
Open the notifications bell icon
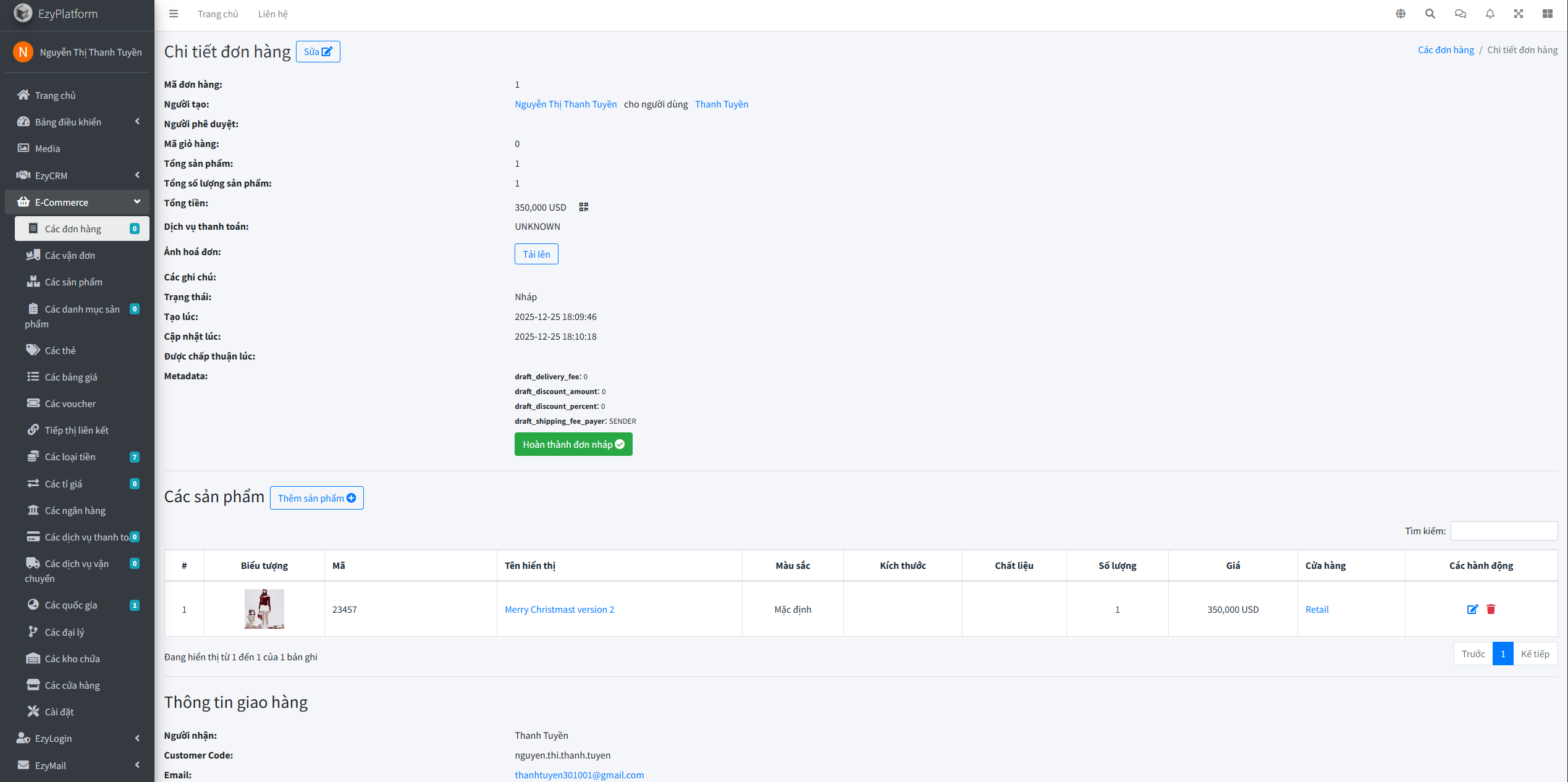[1490, 14]
